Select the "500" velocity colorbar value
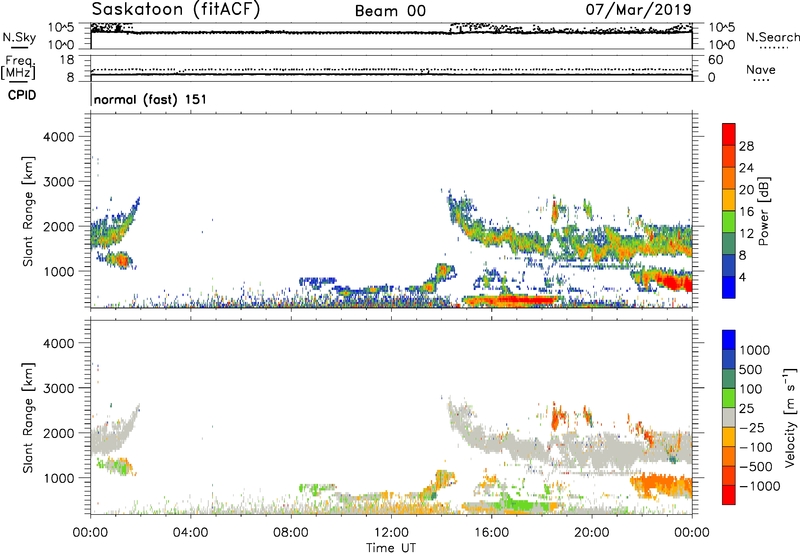800x554 pixels. point(751,370)
